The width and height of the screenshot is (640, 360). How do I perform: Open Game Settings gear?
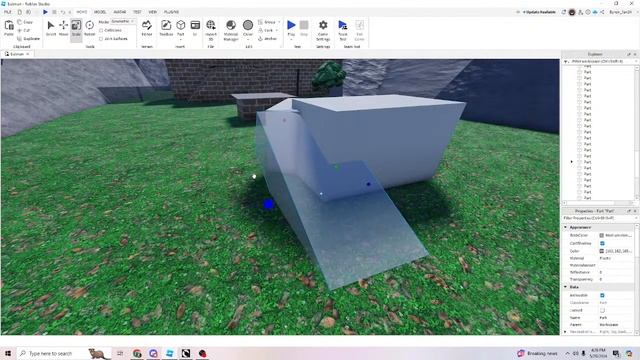click(x=323, y=30)
